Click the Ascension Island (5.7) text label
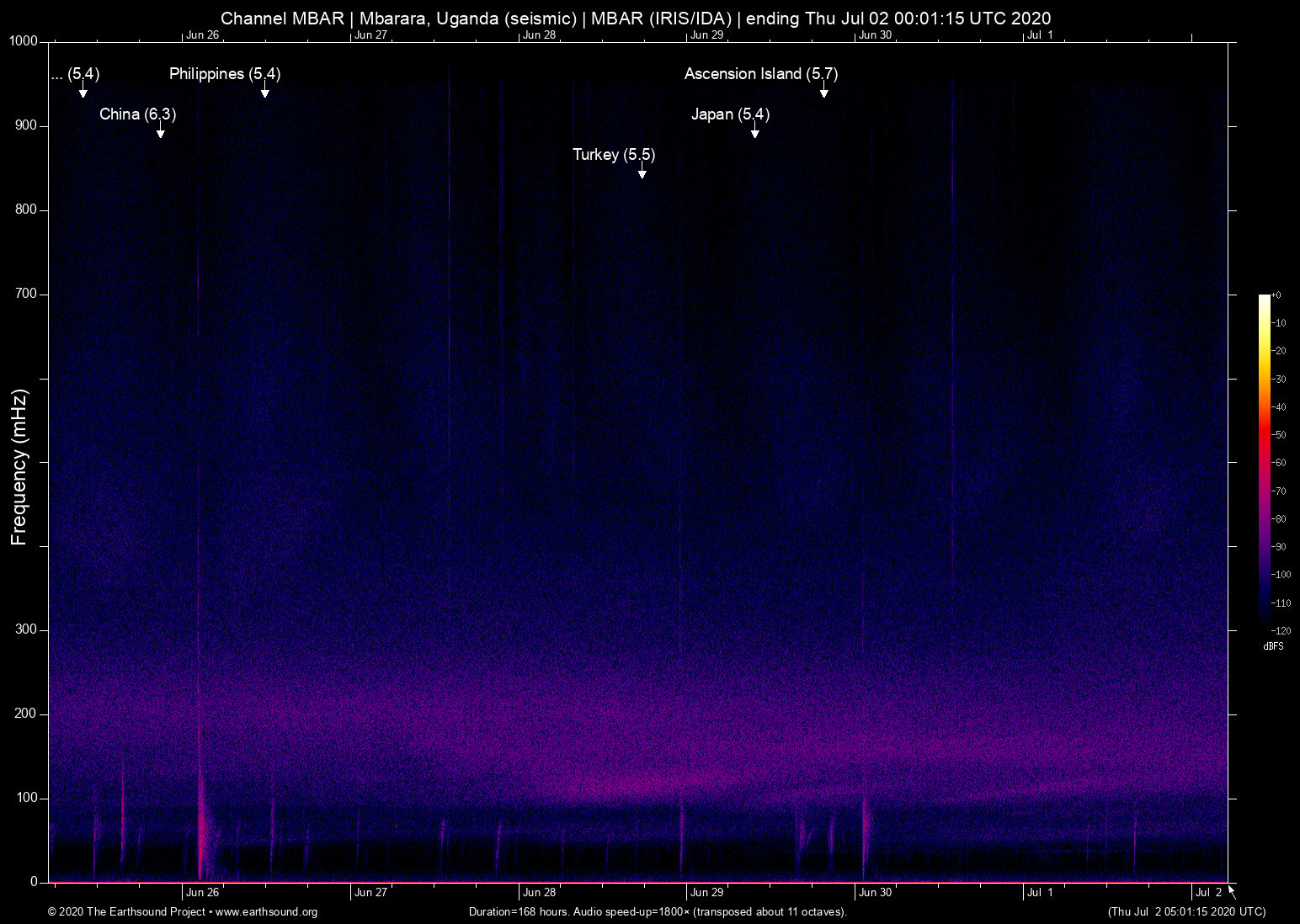The width and height of the screenshot is (1300, 924). [x=760, y=74]
